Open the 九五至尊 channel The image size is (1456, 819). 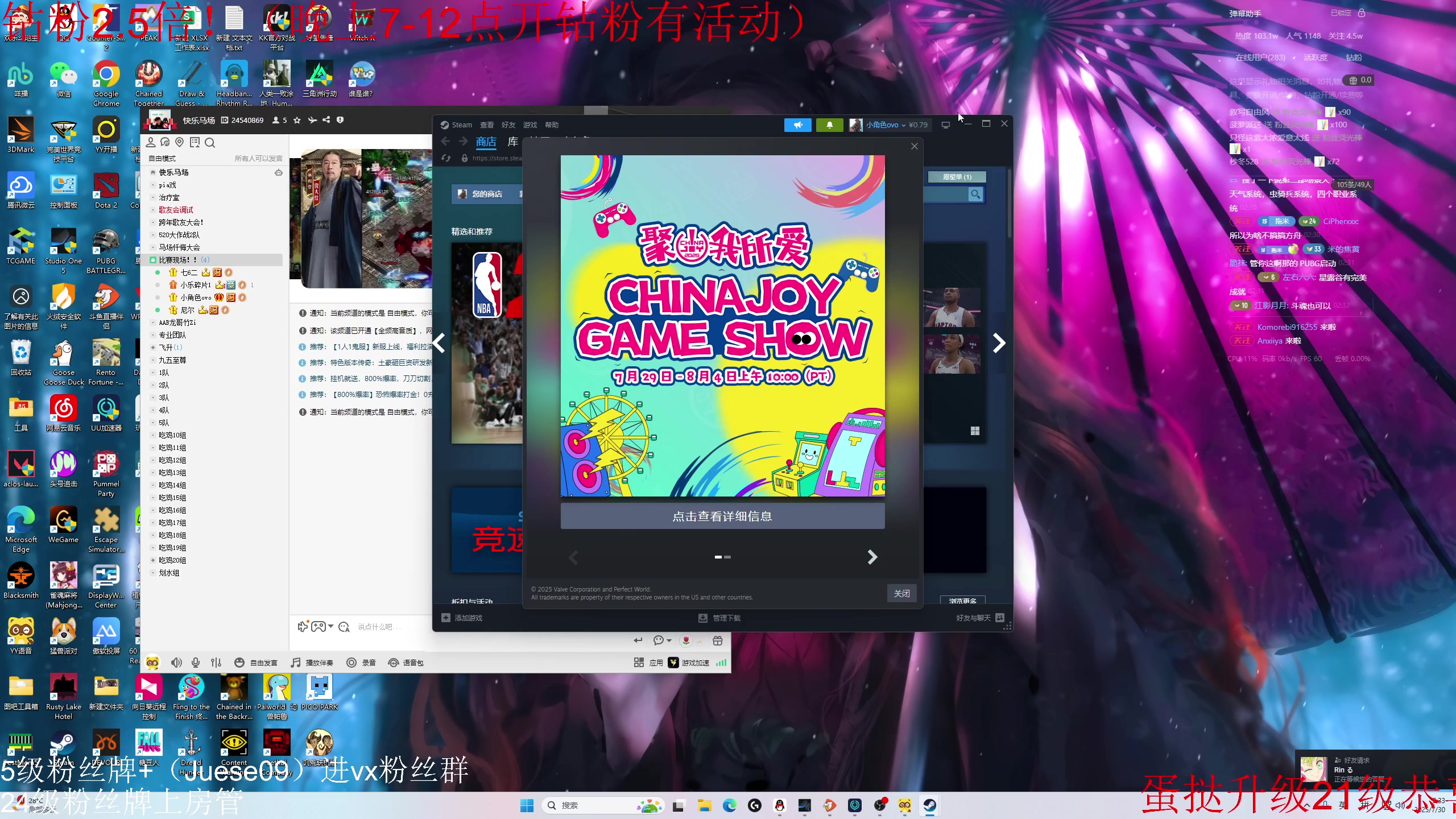172,360
